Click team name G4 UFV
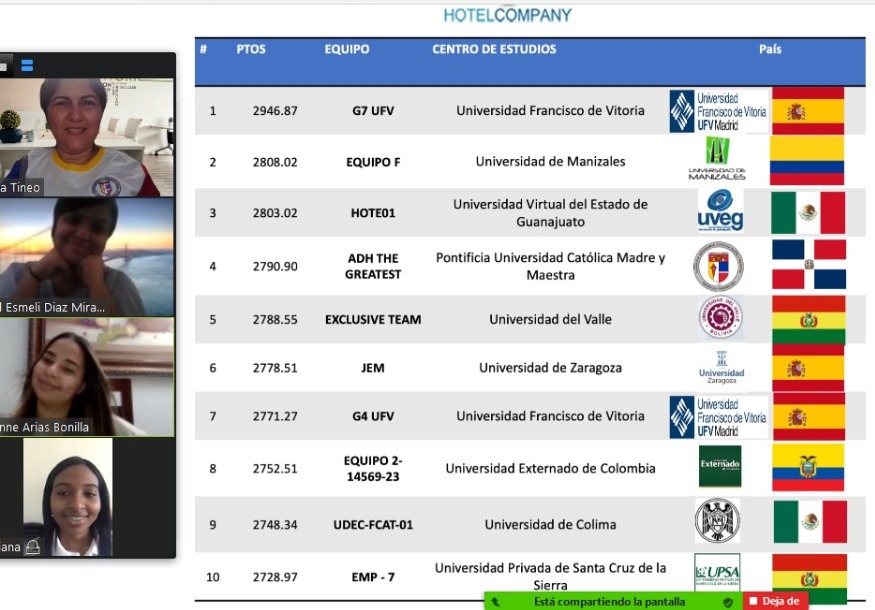This screenshot has width=875, height=610. (373, 416)
